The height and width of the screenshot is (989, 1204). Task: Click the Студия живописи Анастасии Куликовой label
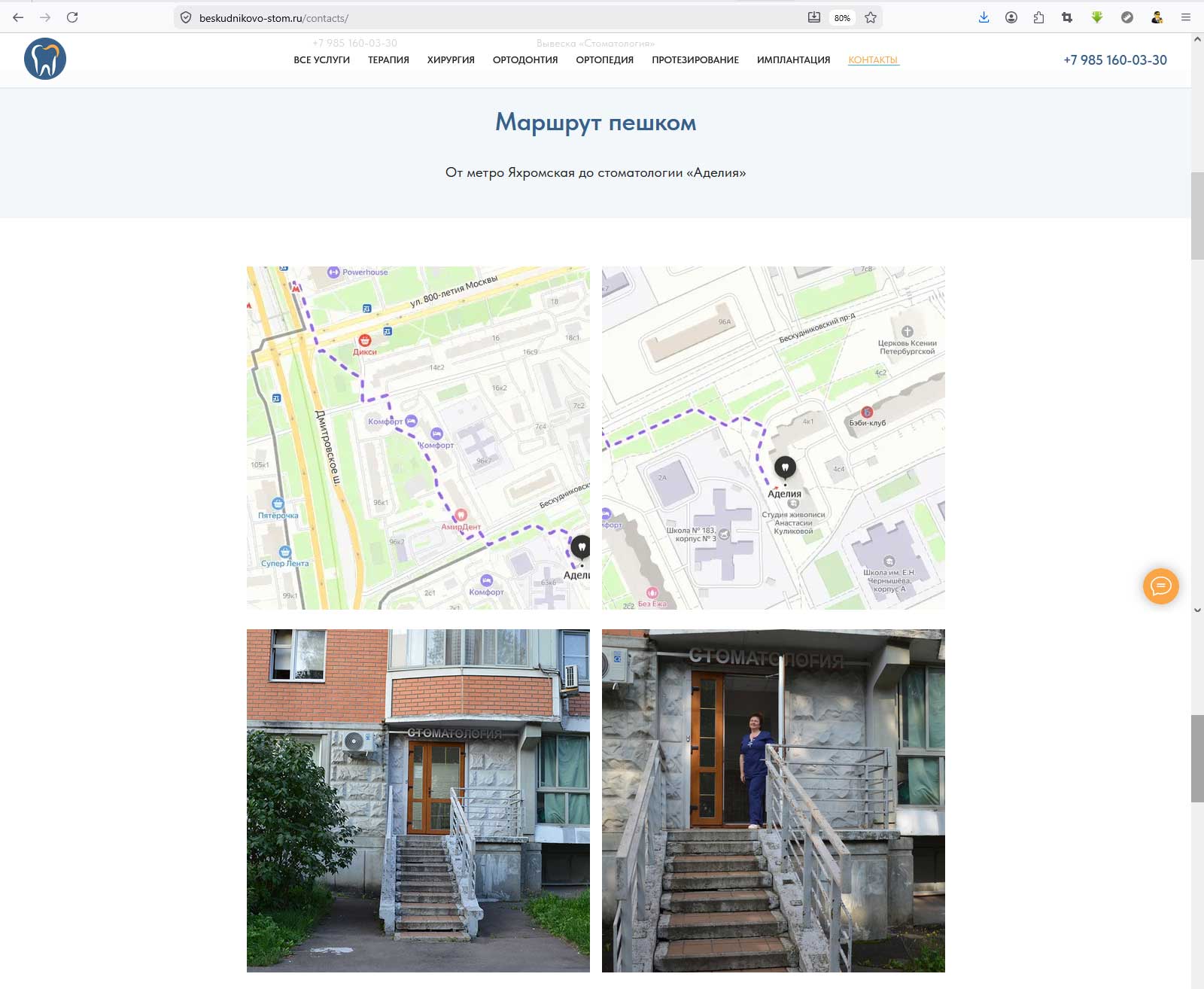793,522
